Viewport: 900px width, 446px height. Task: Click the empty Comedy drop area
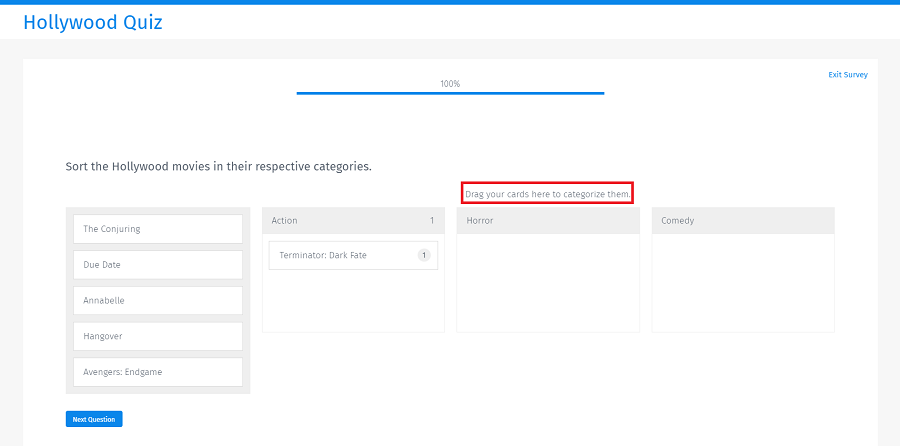click(743, 282)
